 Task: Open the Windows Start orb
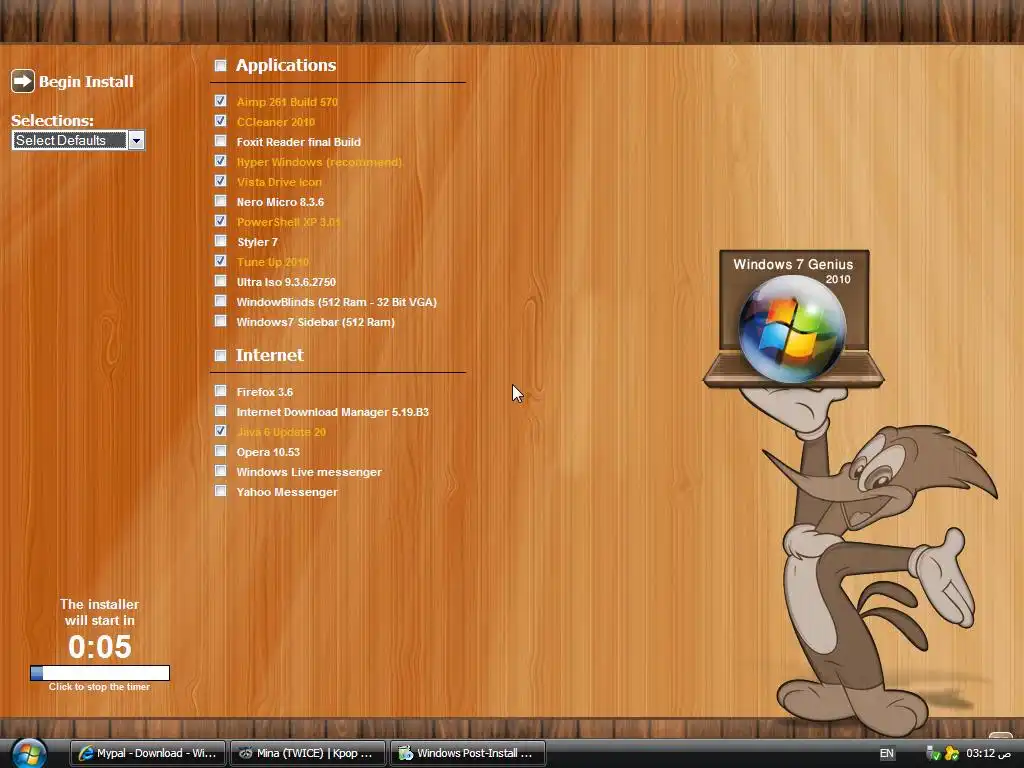click(29, 753)
